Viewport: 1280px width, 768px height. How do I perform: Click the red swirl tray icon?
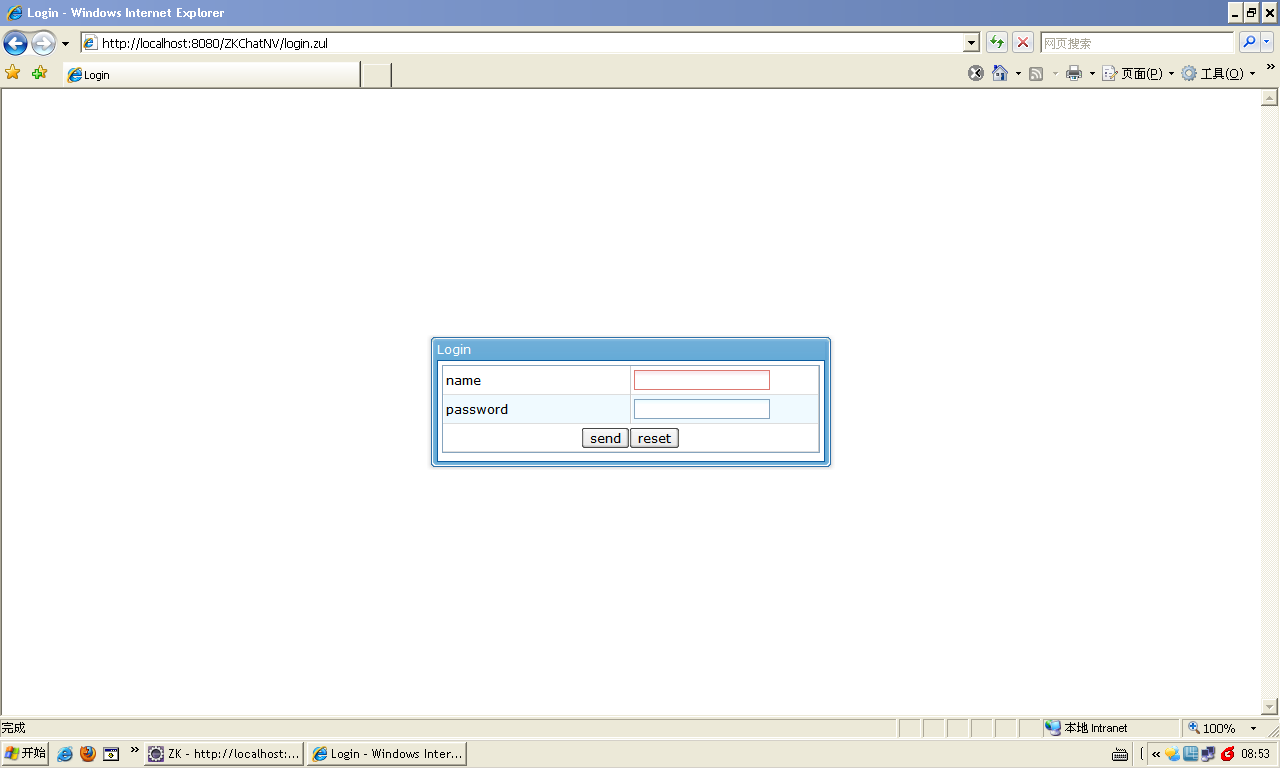(1228, 754)
